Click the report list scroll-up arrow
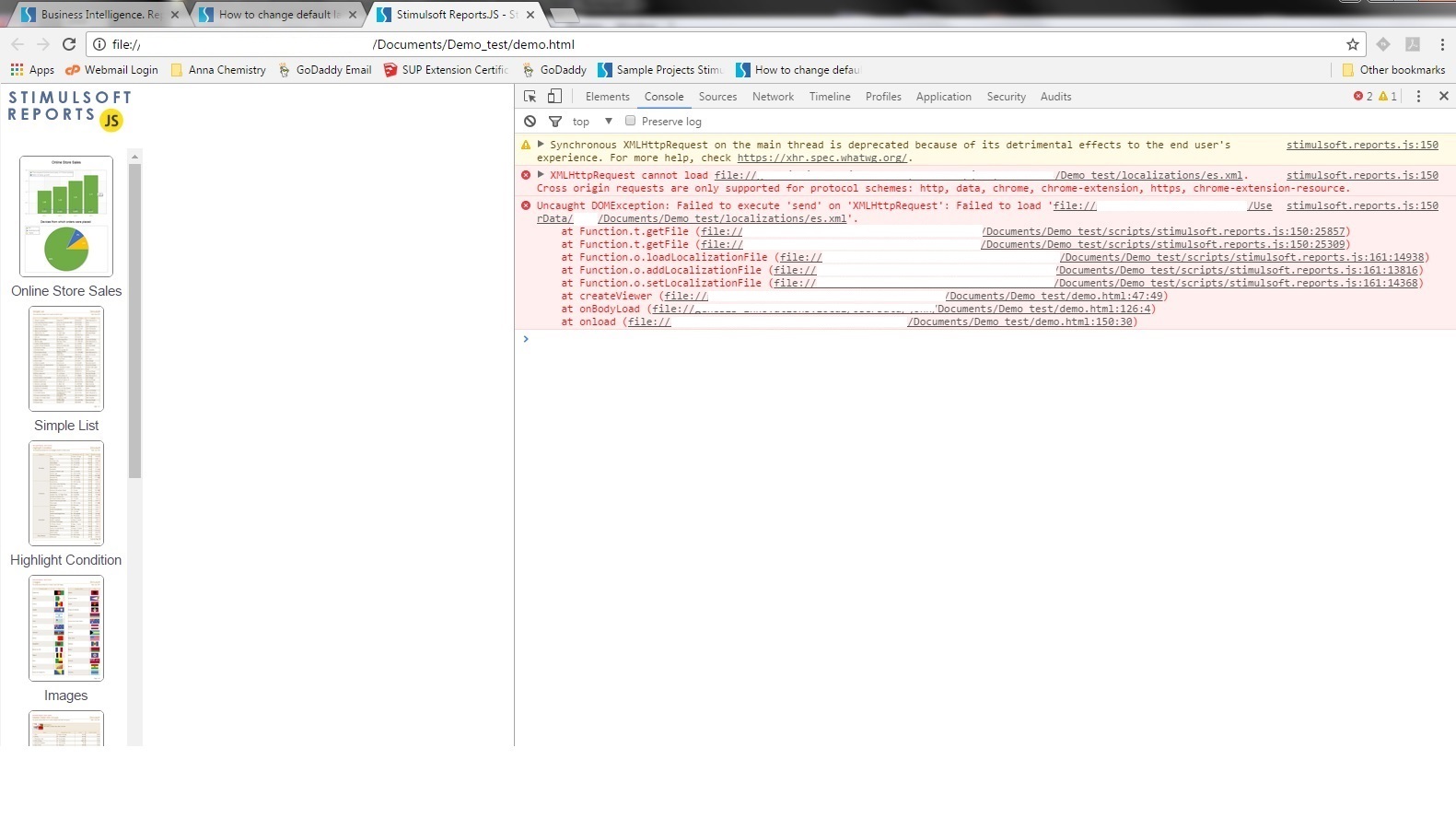 click(135, 157)
